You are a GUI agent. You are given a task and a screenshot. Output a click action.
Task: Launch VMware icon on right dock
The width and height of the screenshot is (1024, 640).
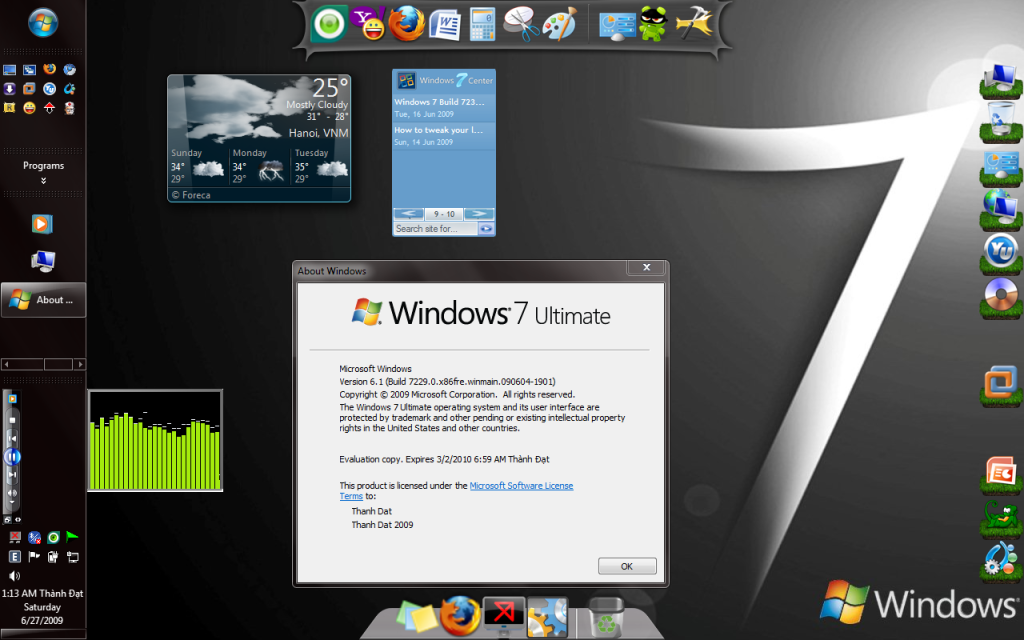click(x=1000, y=384)
